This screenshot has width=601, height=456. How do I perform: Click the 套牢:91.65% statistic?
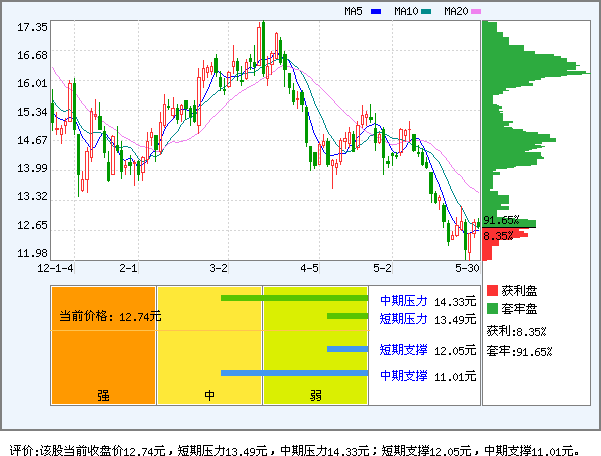point(519,351)
